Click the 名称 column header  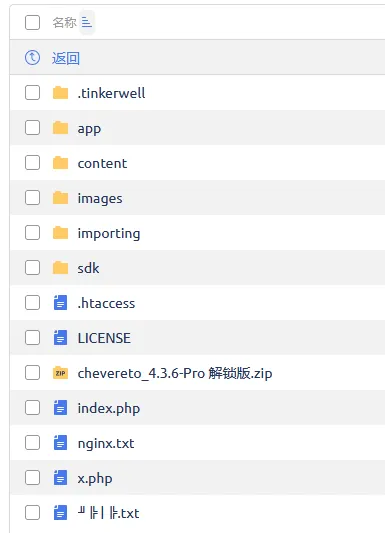(64, 23)
